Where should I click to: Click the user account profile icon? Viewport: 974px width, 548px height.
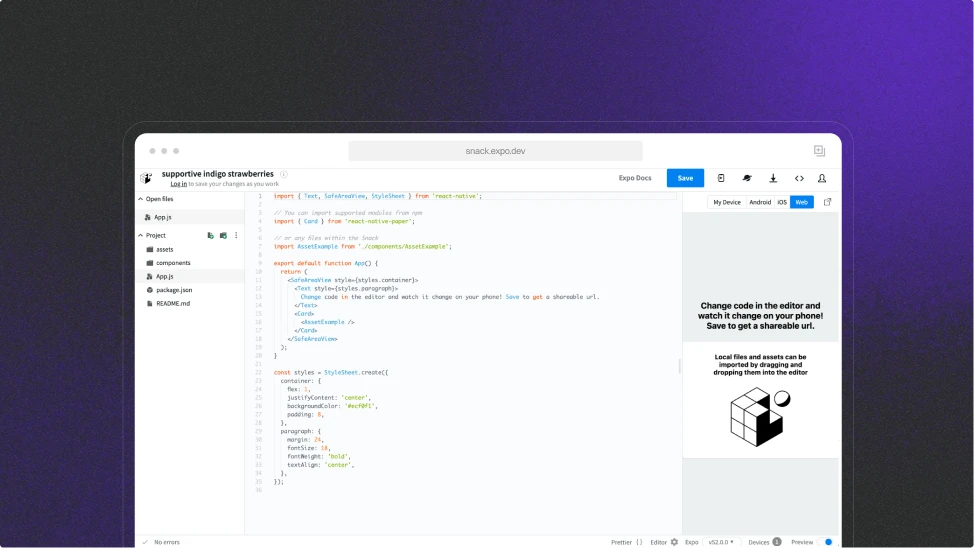click(822, 178)
